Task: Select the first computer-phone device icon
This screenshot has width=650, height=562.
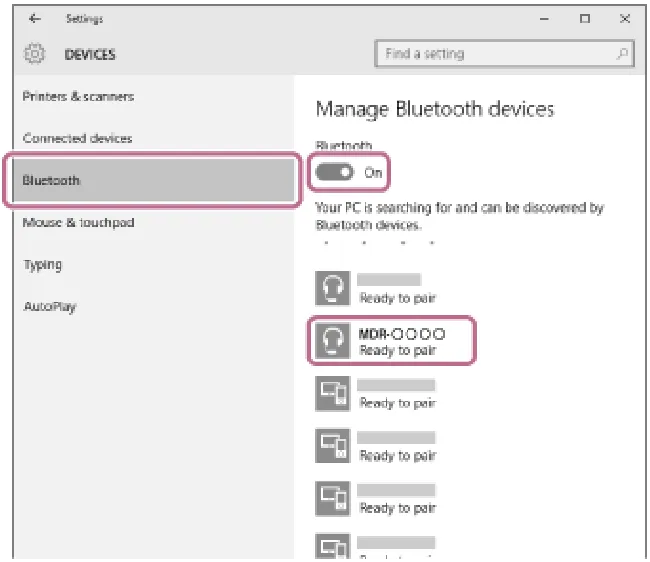Action: pos(332,393)
